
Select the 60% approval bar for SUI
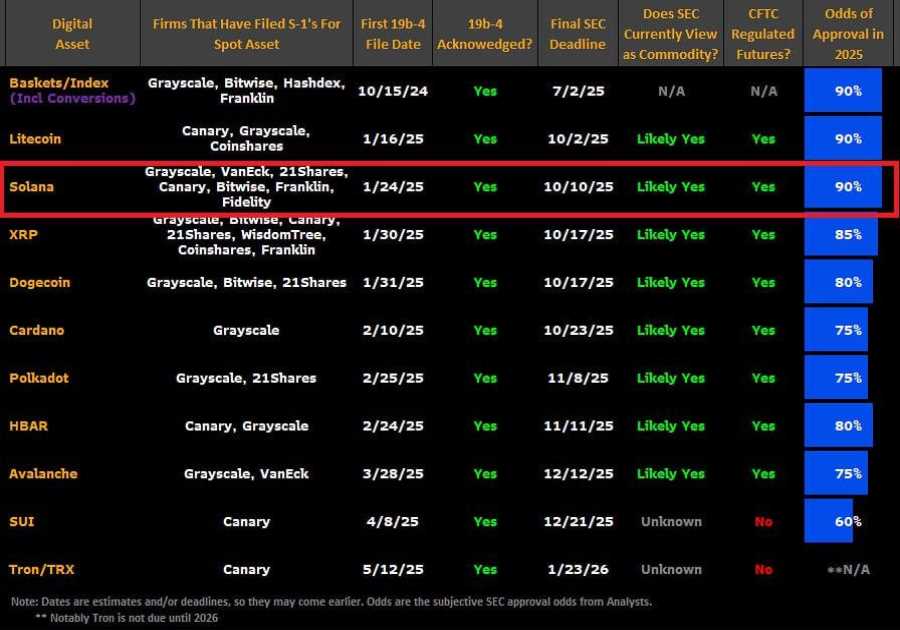pyautogui.click(x=829, y=521)
